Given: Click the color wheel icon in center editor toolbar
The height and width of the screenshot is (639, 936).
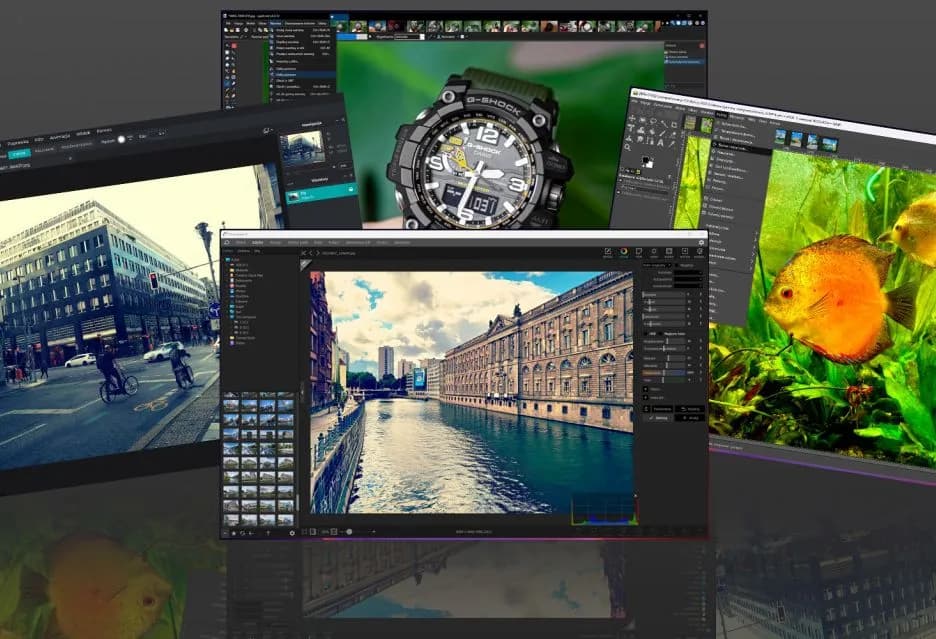Looking at the screenshot, I should point(624,253).
